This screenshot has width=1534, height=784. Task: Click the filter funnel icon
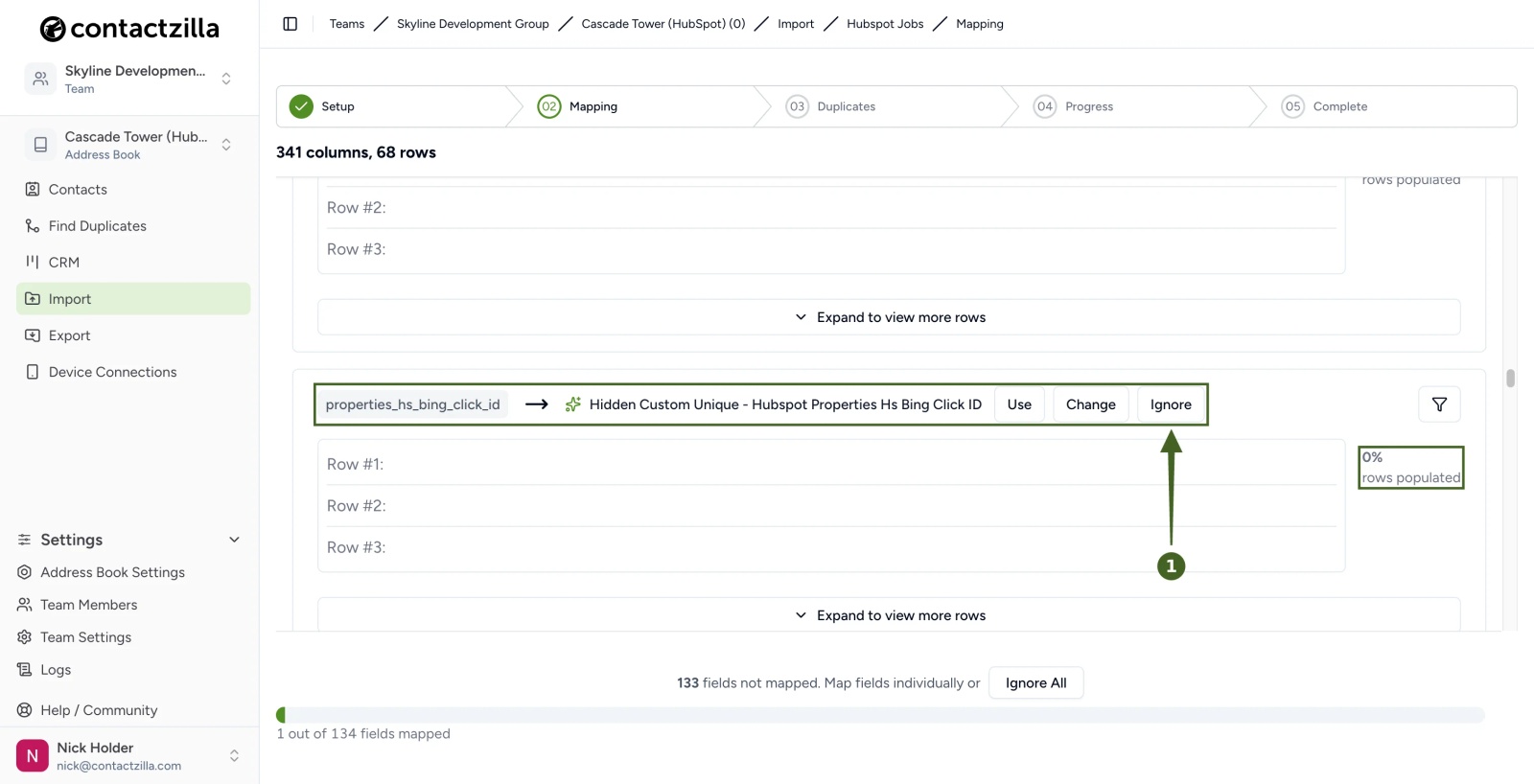click(x=1439, y=404)
